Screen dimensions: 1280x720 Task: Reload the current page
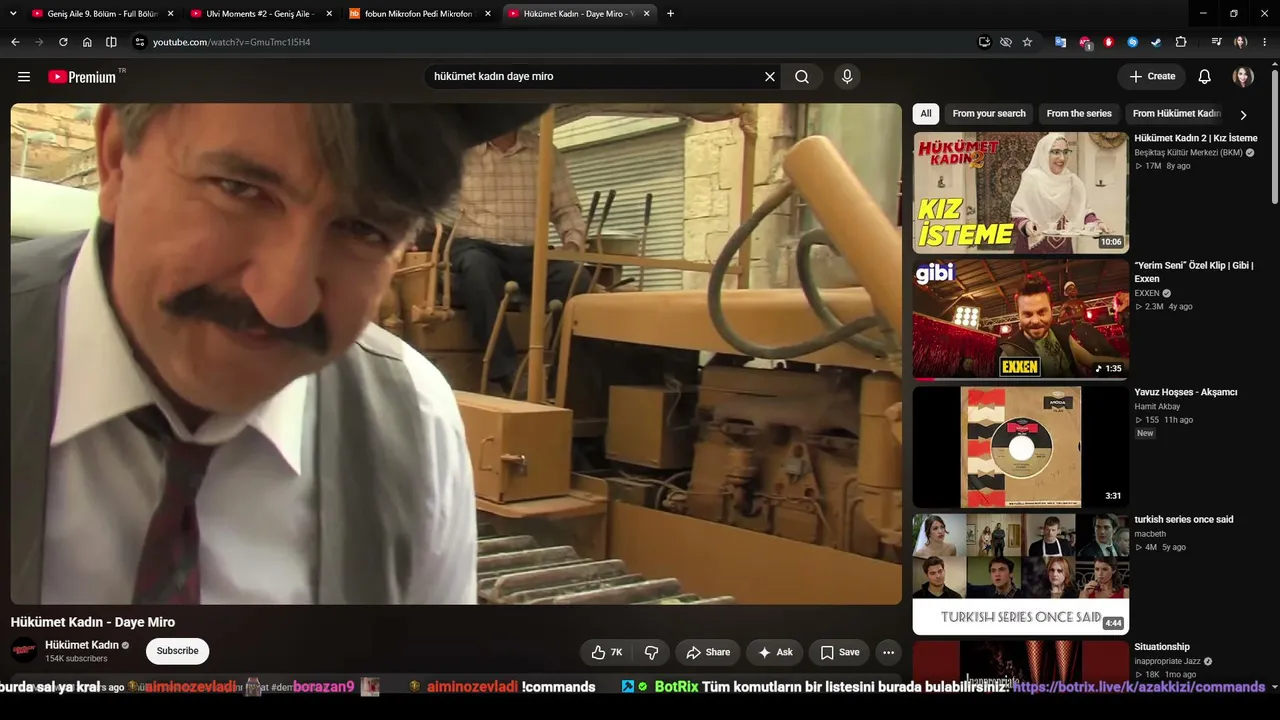point(63,42)
